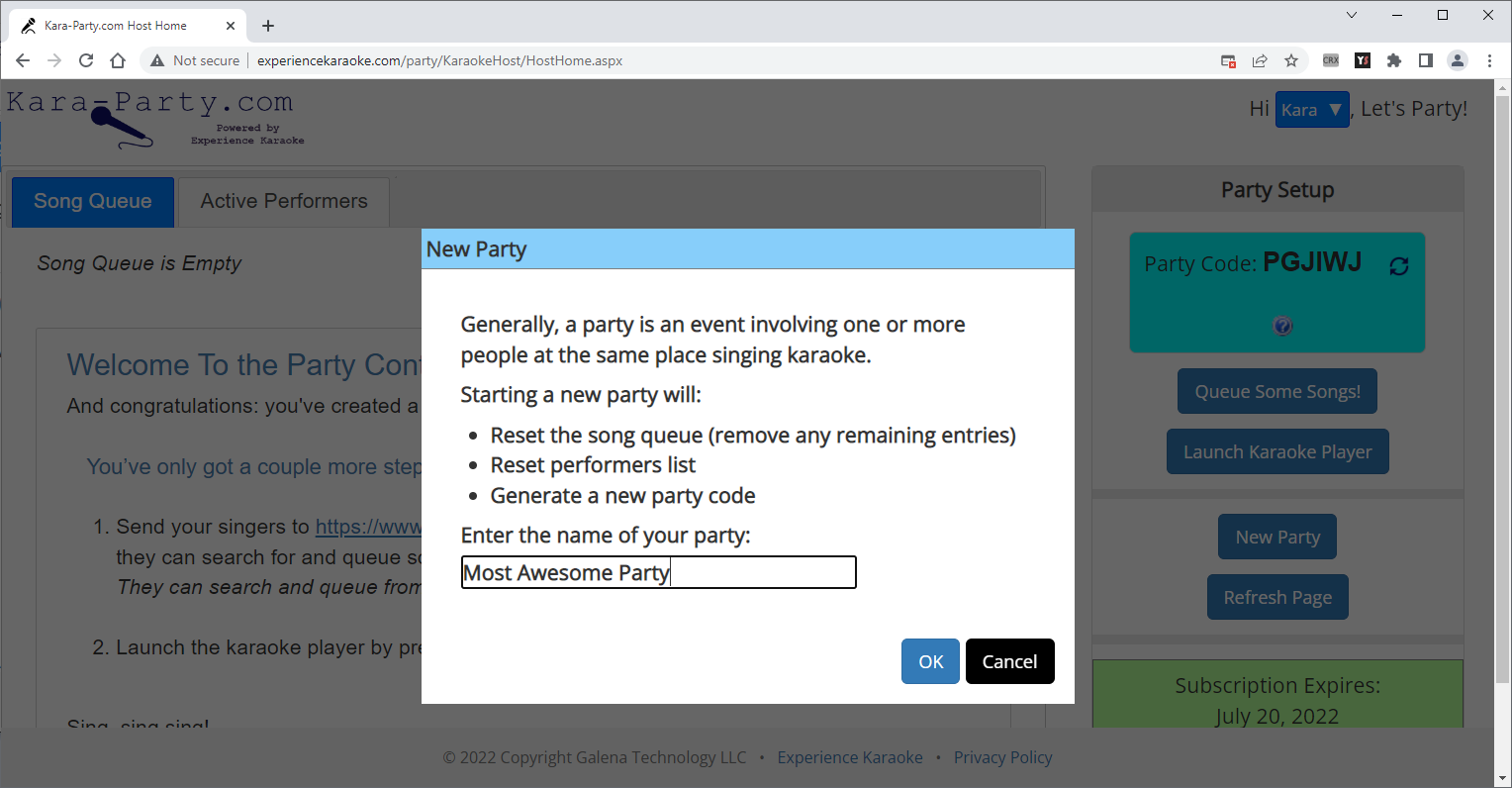The width and height of the screenshot is (1512, 788).
Task: Open the Privacy Policy footer link
Action: pyautogui.click(x=1002, y=757)
